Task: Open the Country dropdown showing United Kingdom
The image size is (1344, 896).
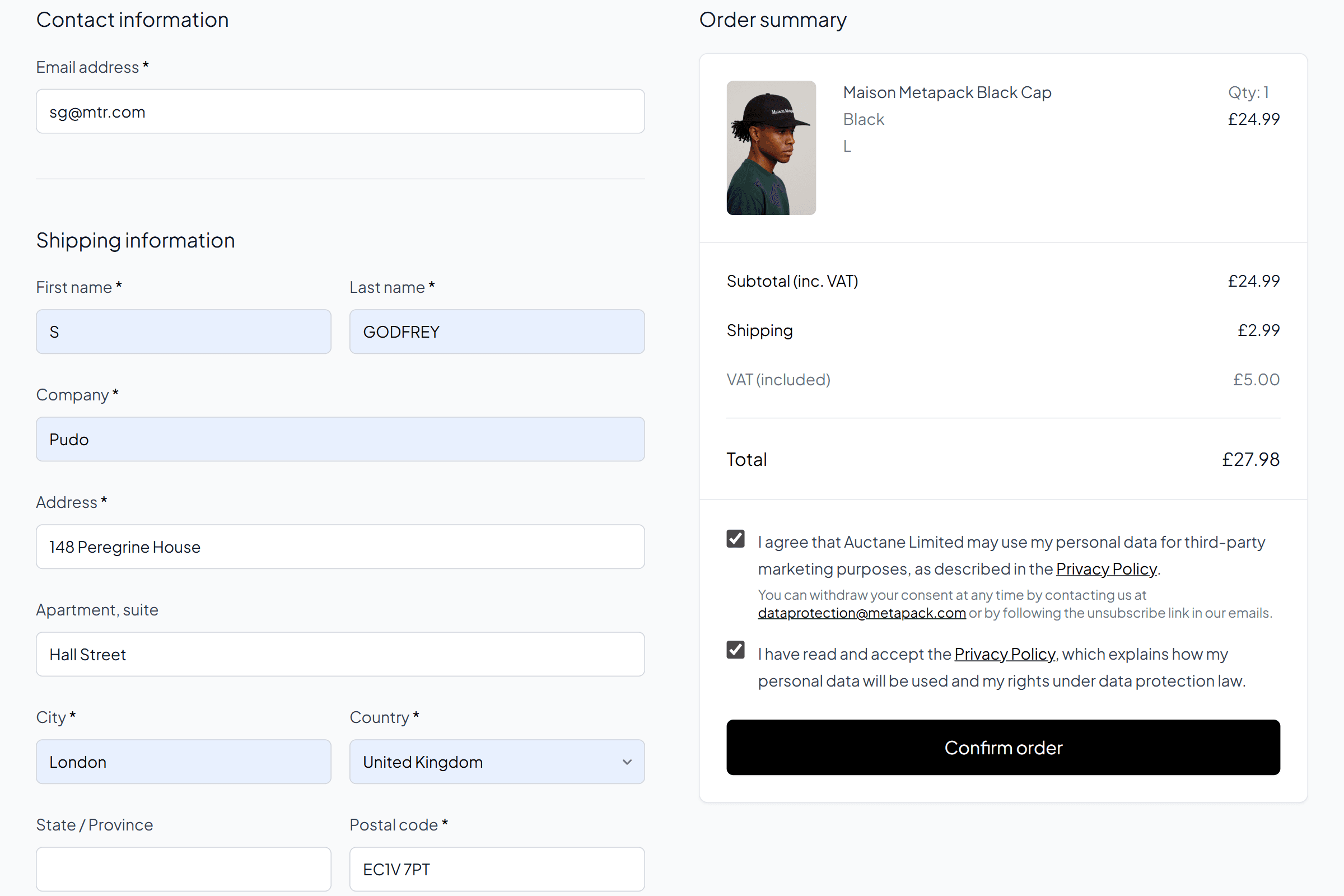Action: click(486, 761)
